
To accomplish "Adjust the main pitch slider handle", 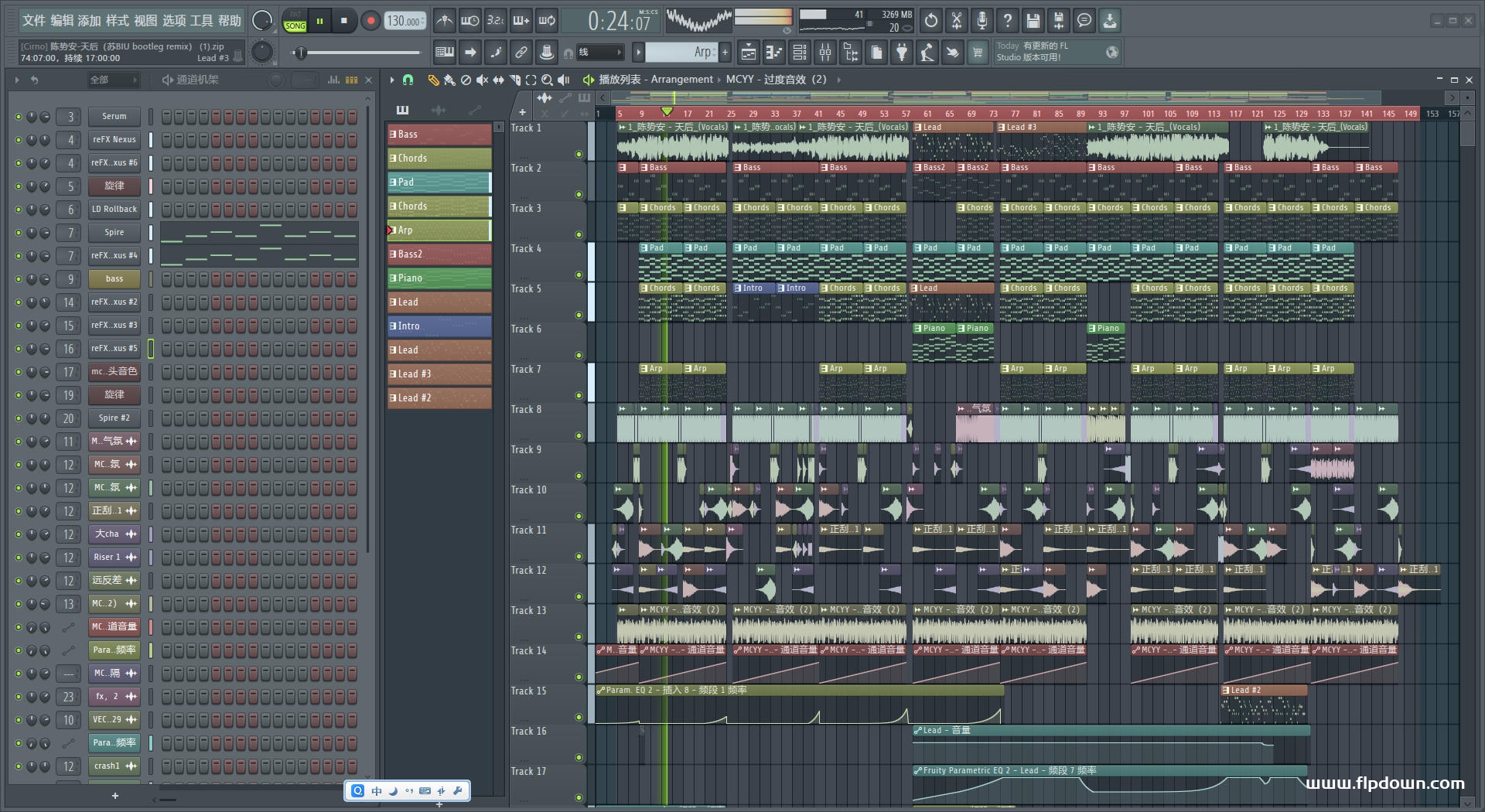I will [x=301, y=53].
